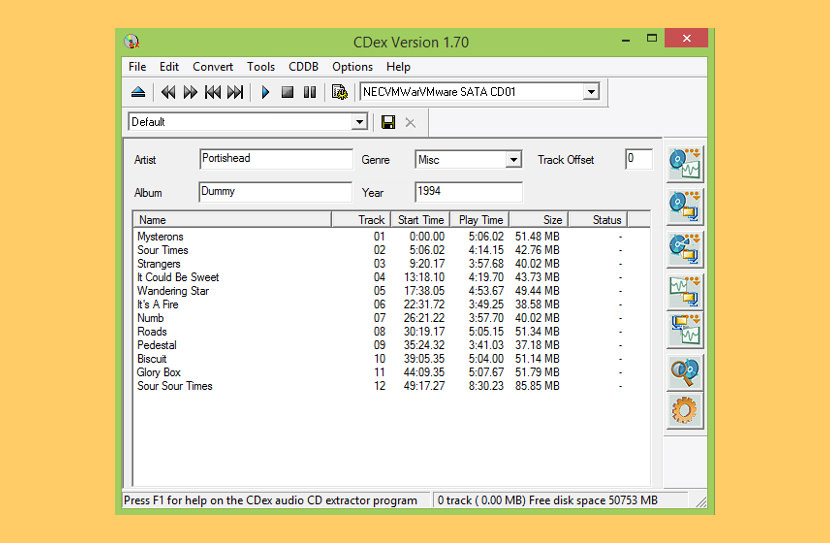Open the Genre dropdown showing Misc
Viewport: 830px width, 543px height.
512,159
